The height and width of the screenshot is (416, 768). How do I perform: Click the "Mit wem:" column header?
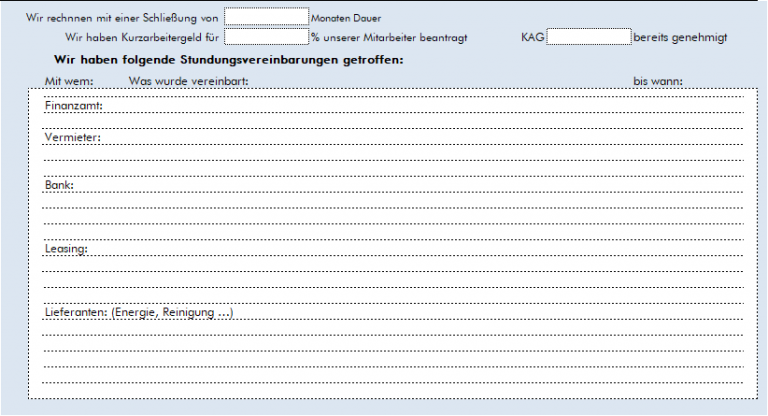pyautogui.click(x=69, y=80)
